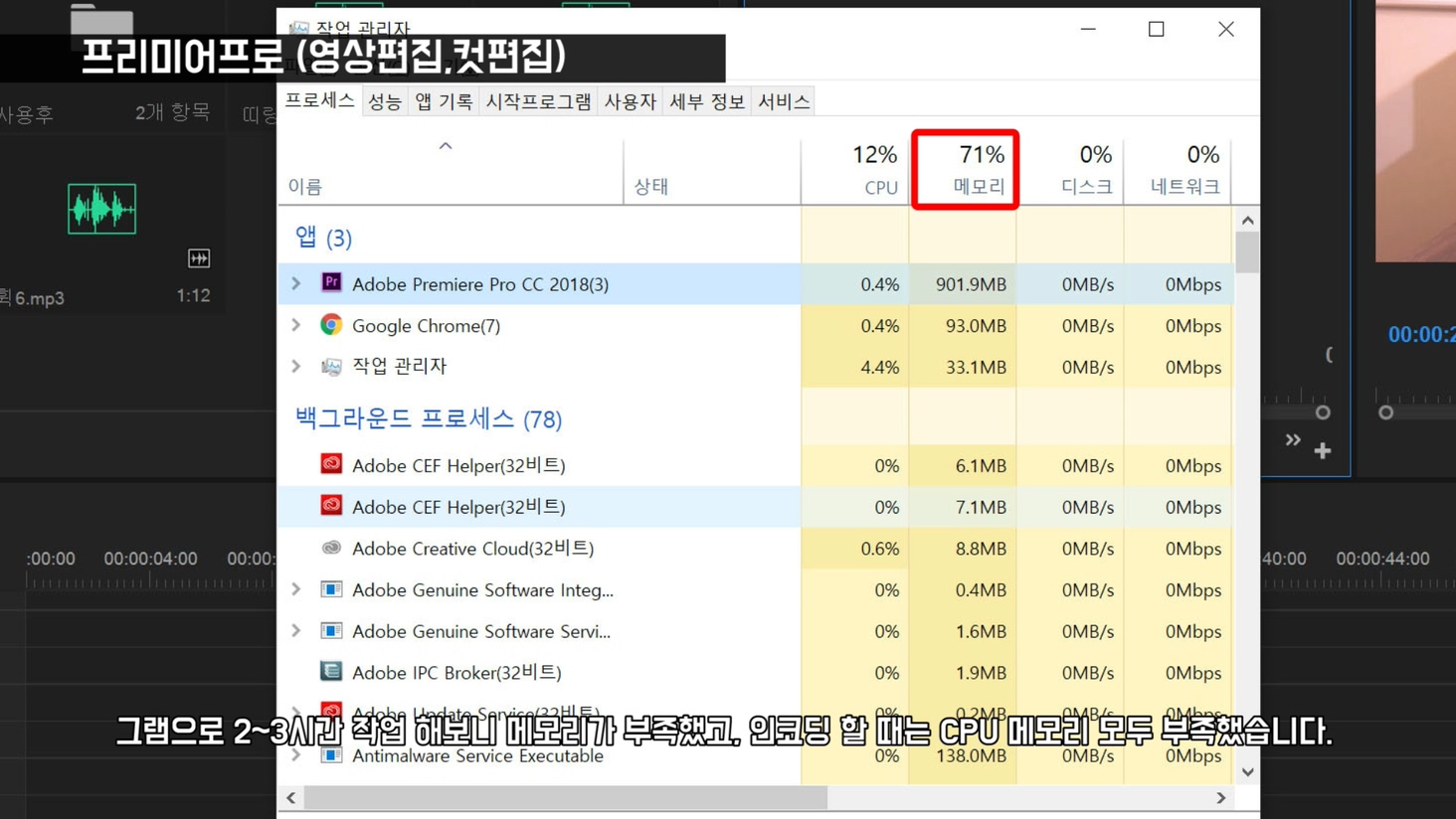Click the 93.0MB memory cell for Chrome
The height and width of the screenshot is (819, 1456).
(976, 326)
